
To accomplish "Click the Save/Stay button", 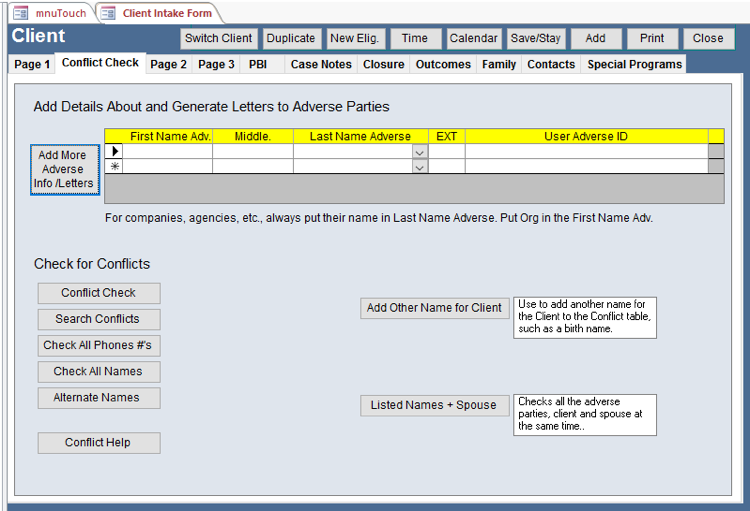I will click(535, 38).
